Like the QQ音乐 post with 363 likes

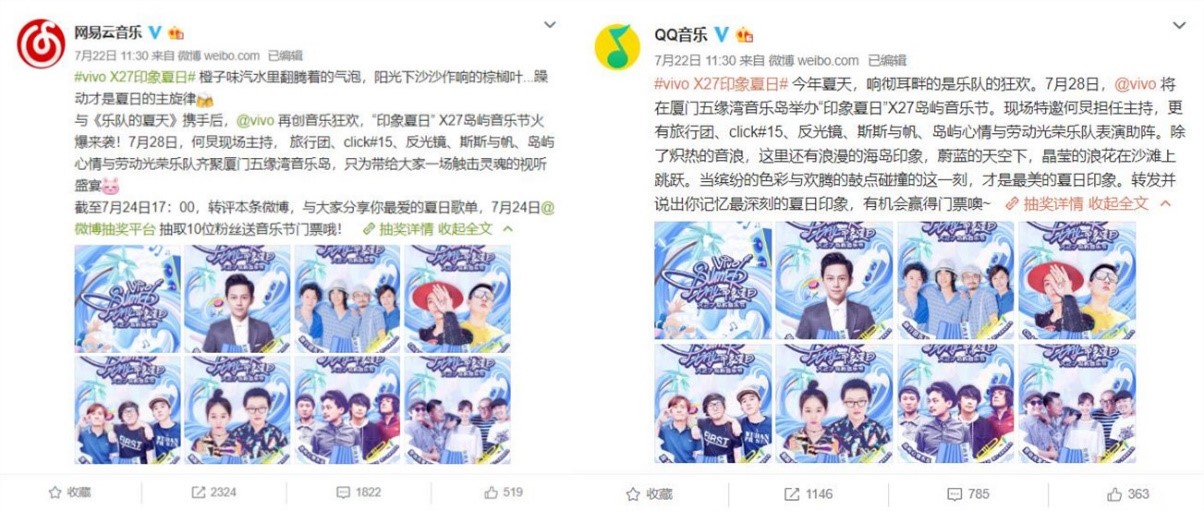click(1128, 494)
